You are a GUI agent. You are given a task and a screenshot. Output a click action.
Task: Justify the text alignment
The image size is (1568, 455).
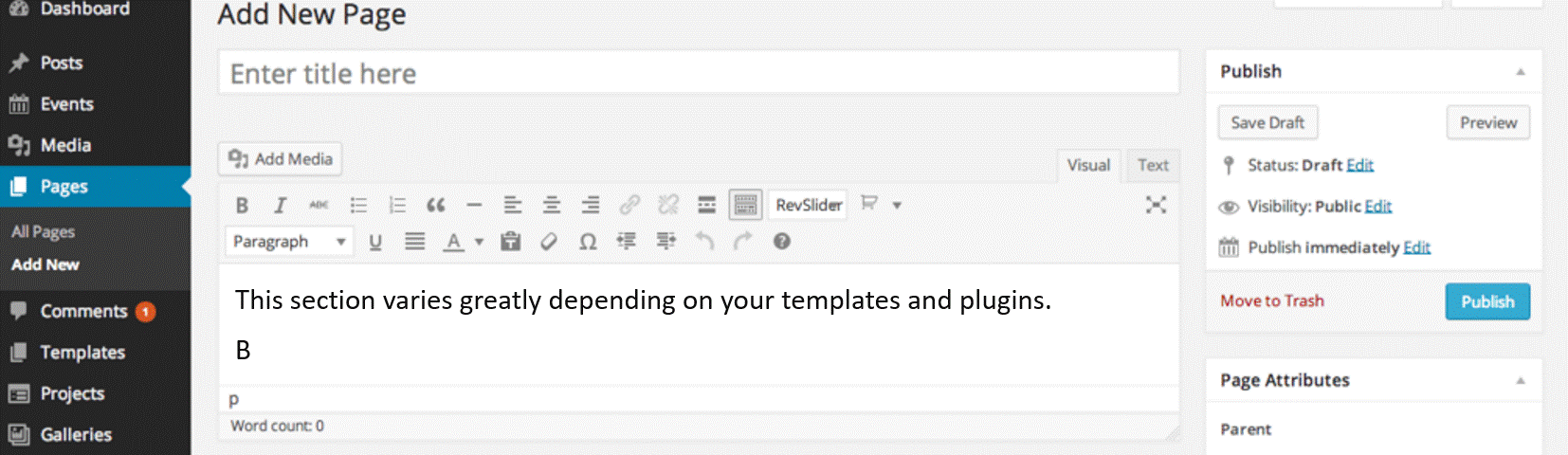pos(414,242)
